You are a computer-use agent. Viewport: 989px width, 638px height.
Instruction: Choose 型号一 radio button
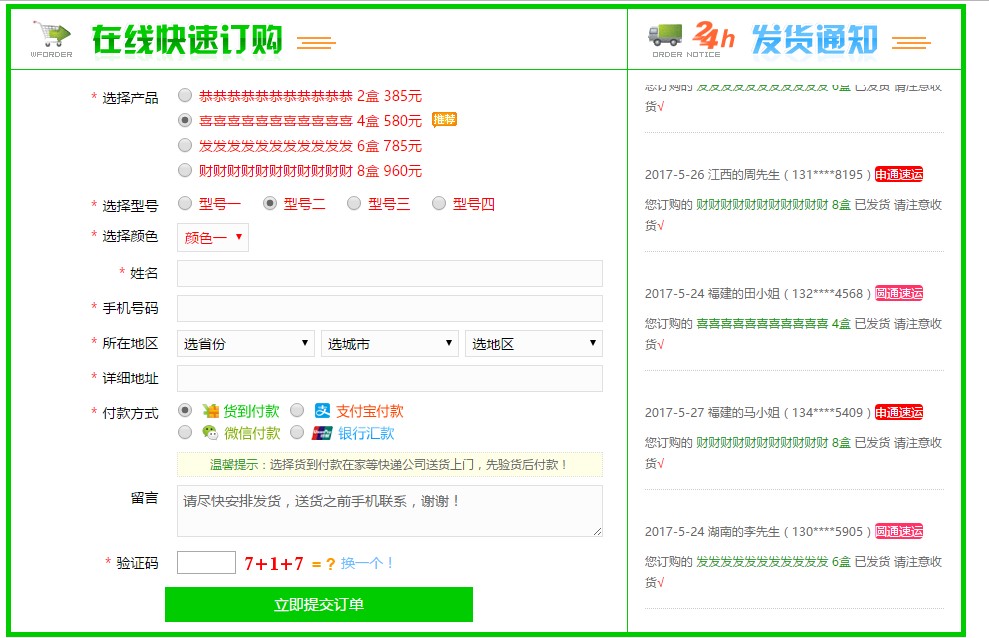click(x=185, y=203)
